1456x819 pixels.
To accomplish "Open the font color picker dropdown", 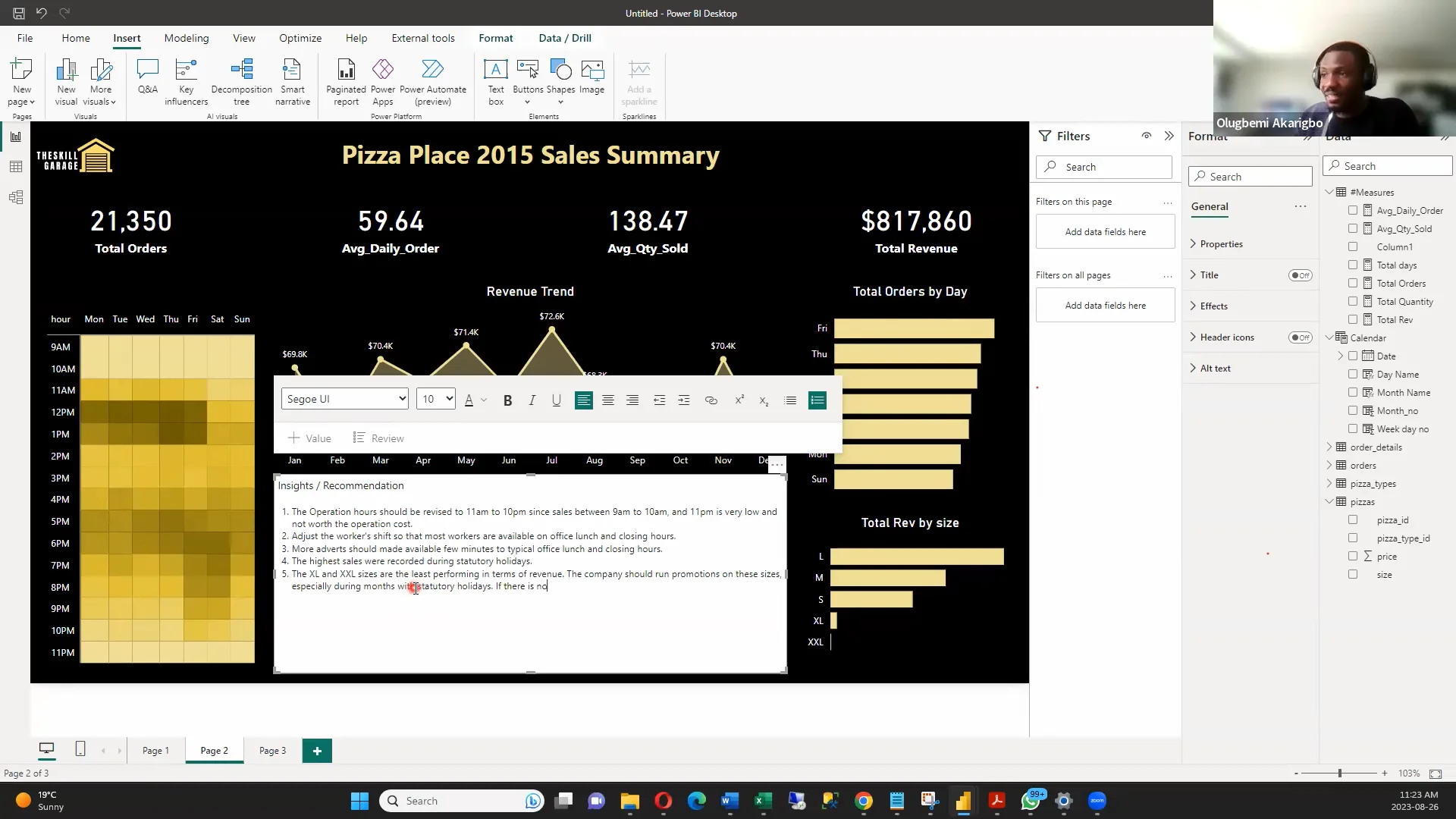I will 484,400.
